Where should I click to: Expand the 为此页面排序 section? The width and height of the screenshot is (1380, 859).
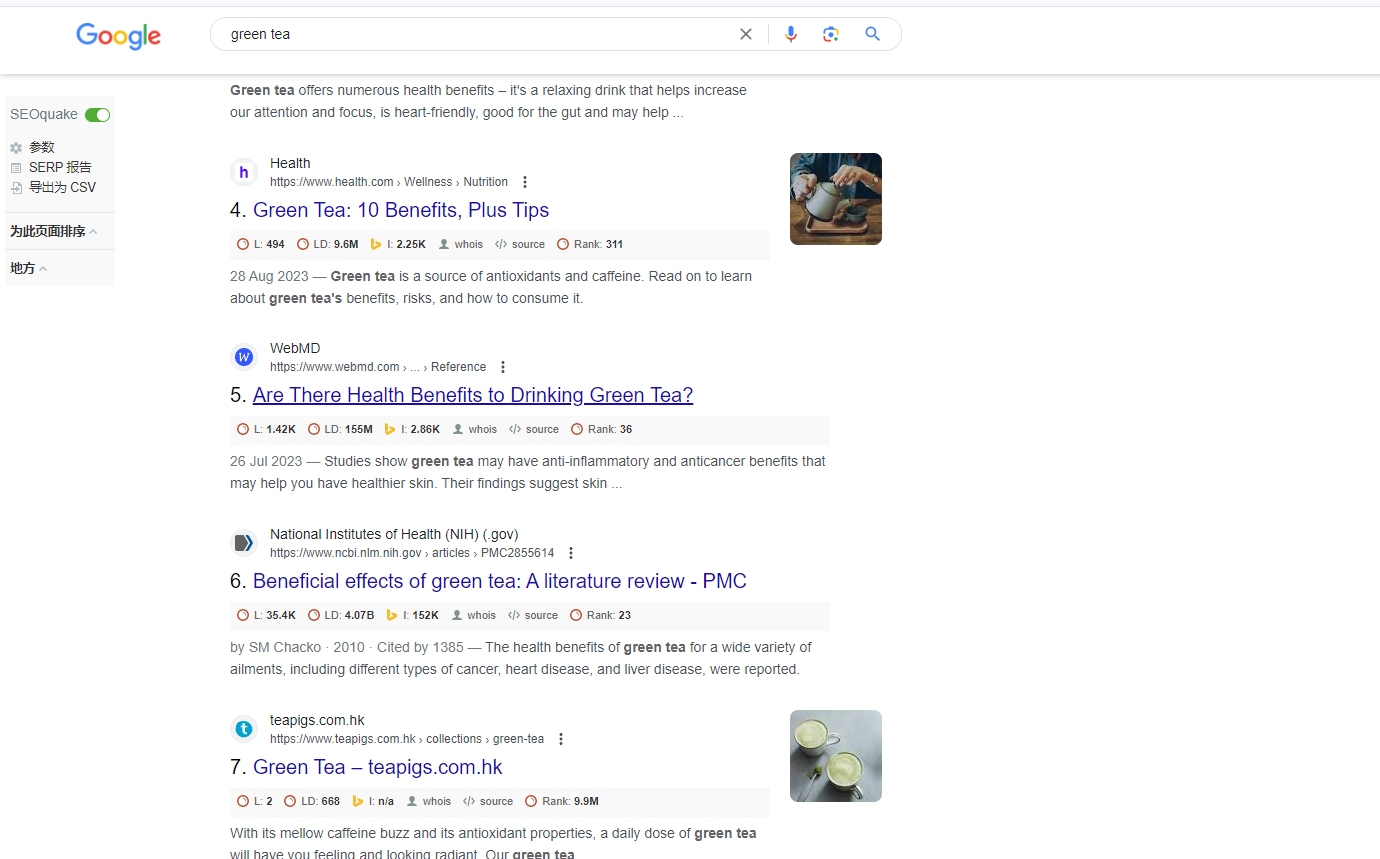tap(54, 232)
